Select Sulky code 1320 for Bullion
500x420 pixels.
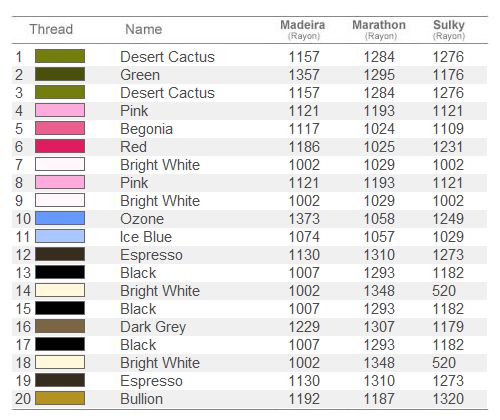pos(448,399)
